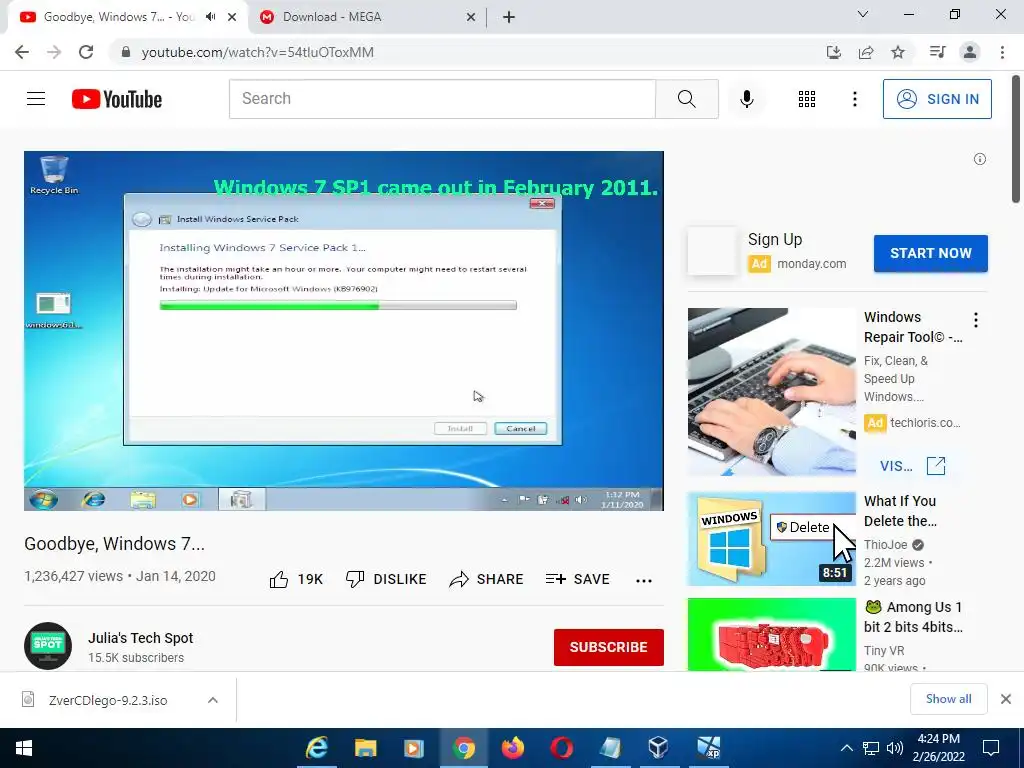This screenshot has height=768, width=1024.
Task: Open the Julia's Tech Spot channel name
Action: [x=140, y=638]
